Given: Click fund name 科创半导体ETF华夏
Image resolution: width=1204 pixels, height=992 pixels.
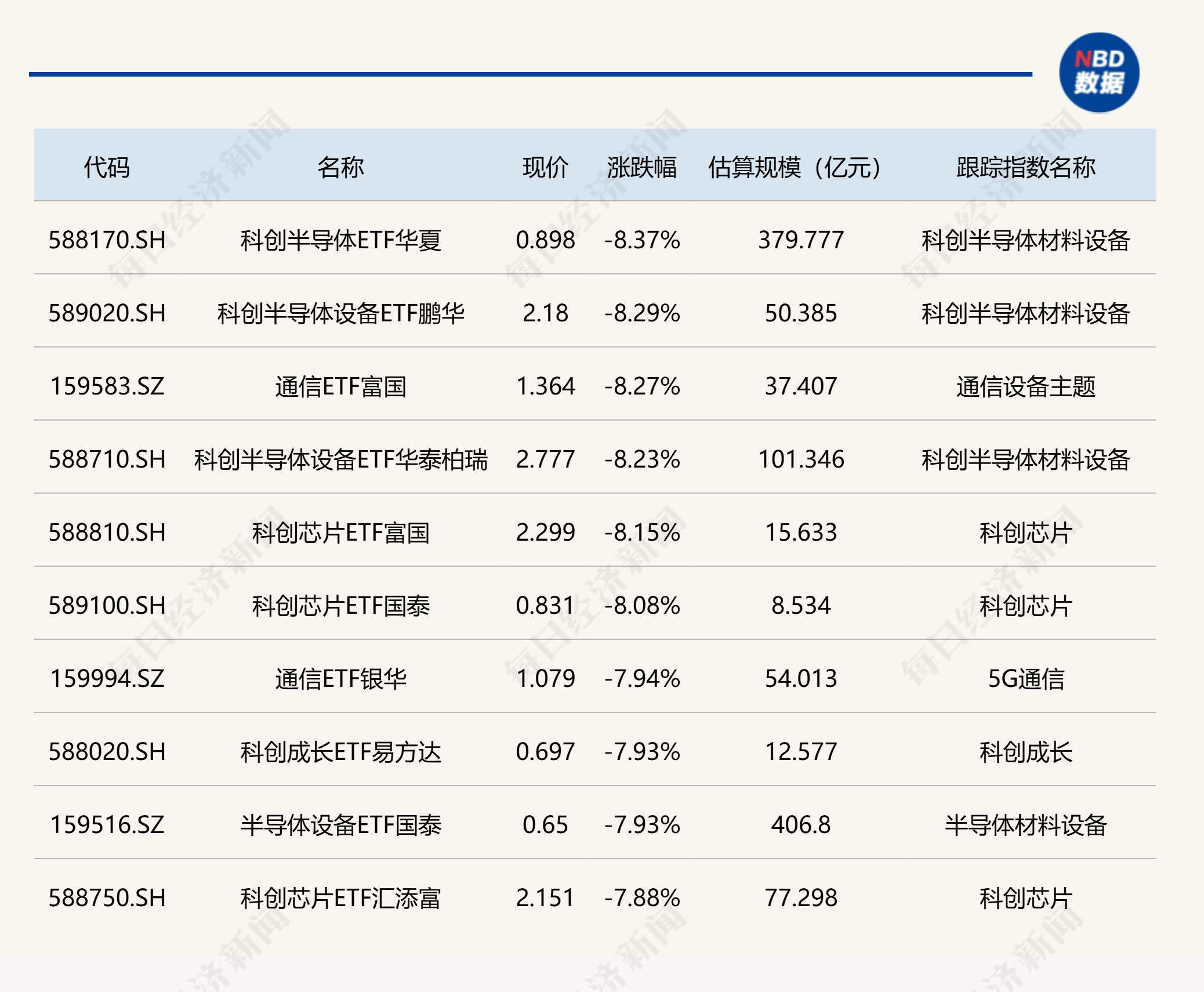Looking at the screenshot, I should click(x=340, y=240).
